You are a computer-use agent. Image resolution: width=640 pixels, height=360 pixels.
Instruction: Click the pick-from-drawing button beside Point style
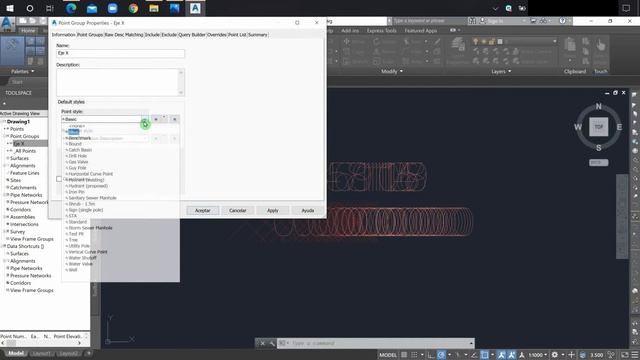pyautogui.click(x=175, y=119)
